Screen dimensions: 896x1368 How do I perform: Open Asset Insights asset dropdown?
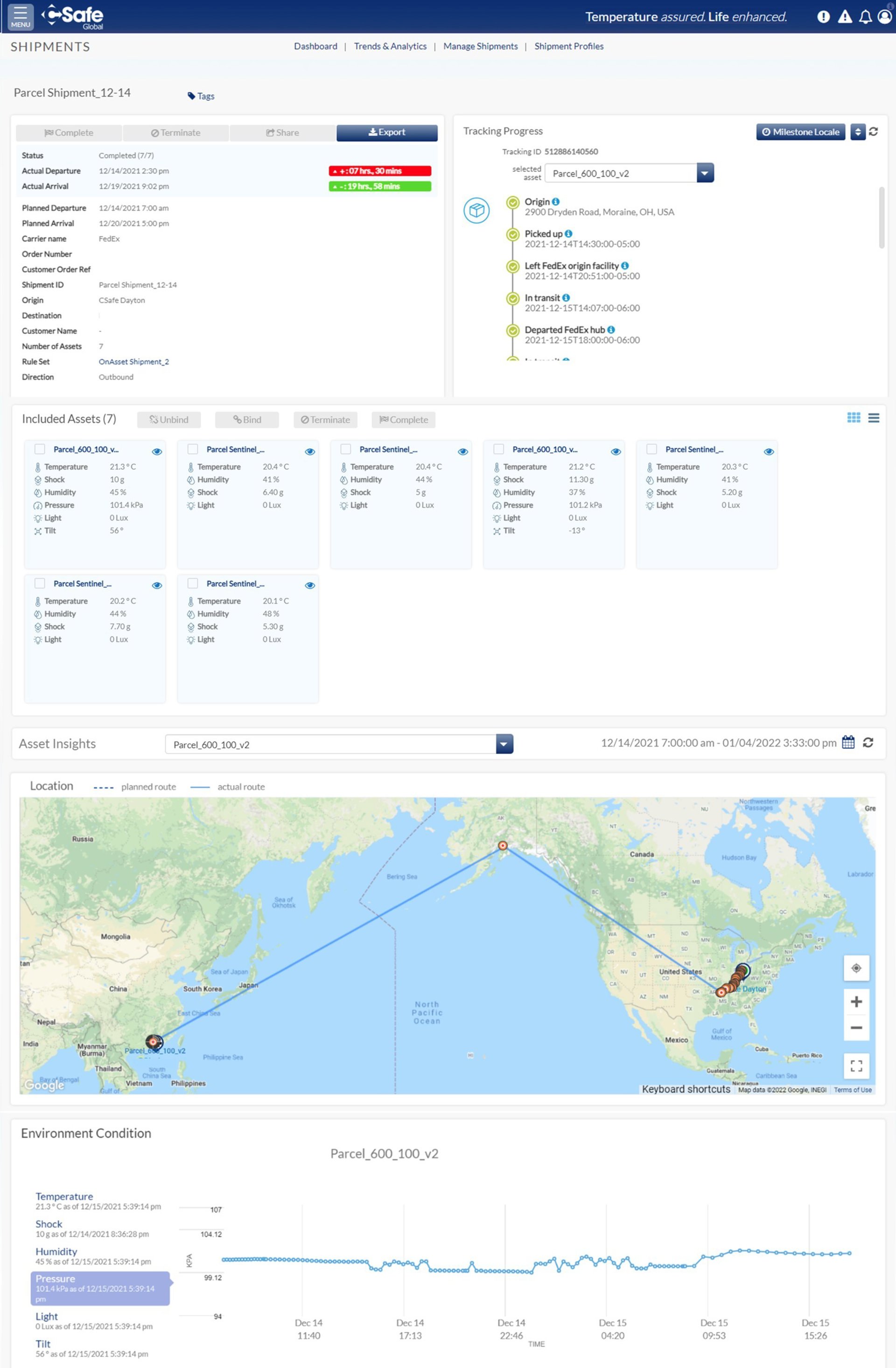point(504,744)
